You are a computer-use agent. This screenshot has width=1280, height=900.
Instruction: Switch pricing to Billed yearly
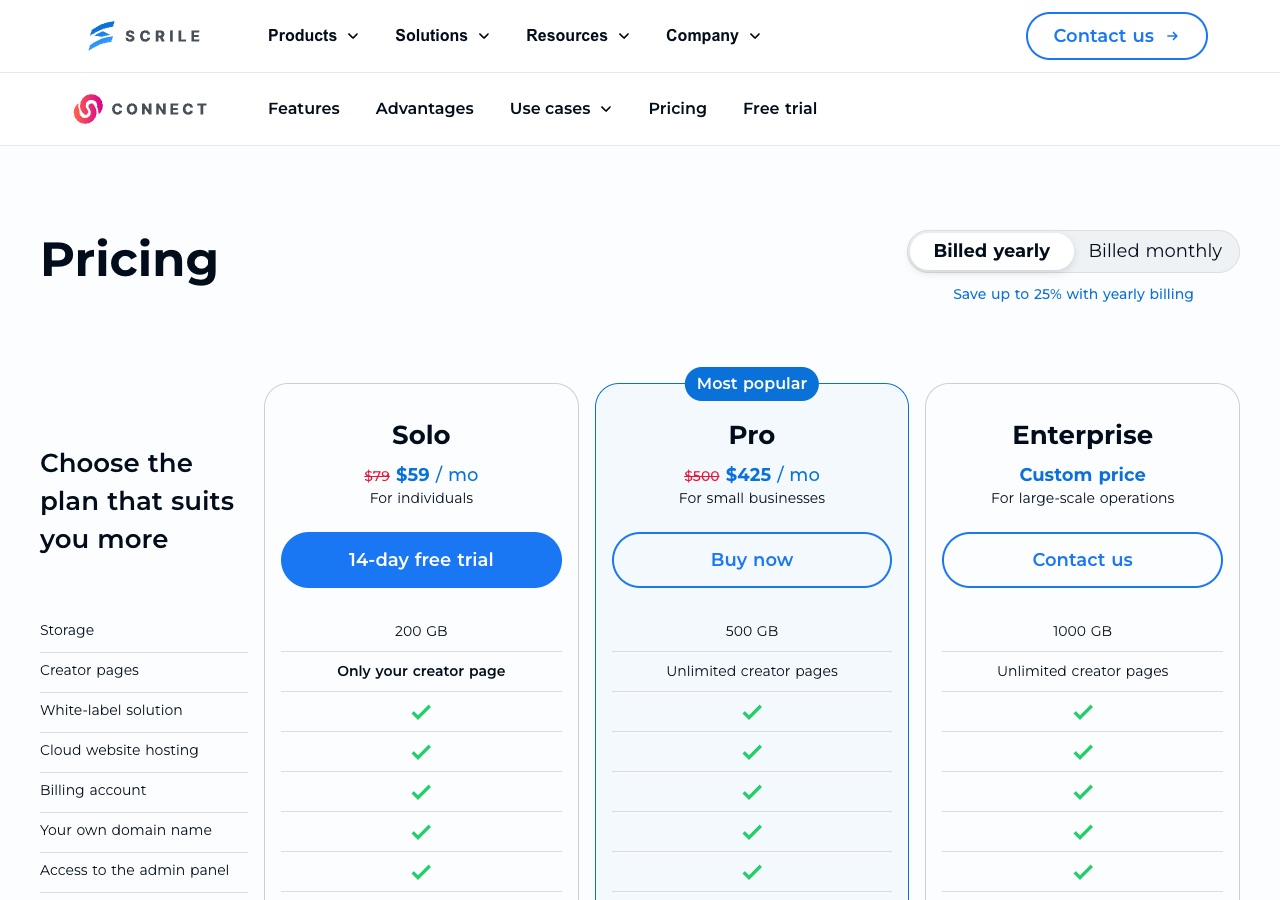pyautogui.click(x=992, y=251)
